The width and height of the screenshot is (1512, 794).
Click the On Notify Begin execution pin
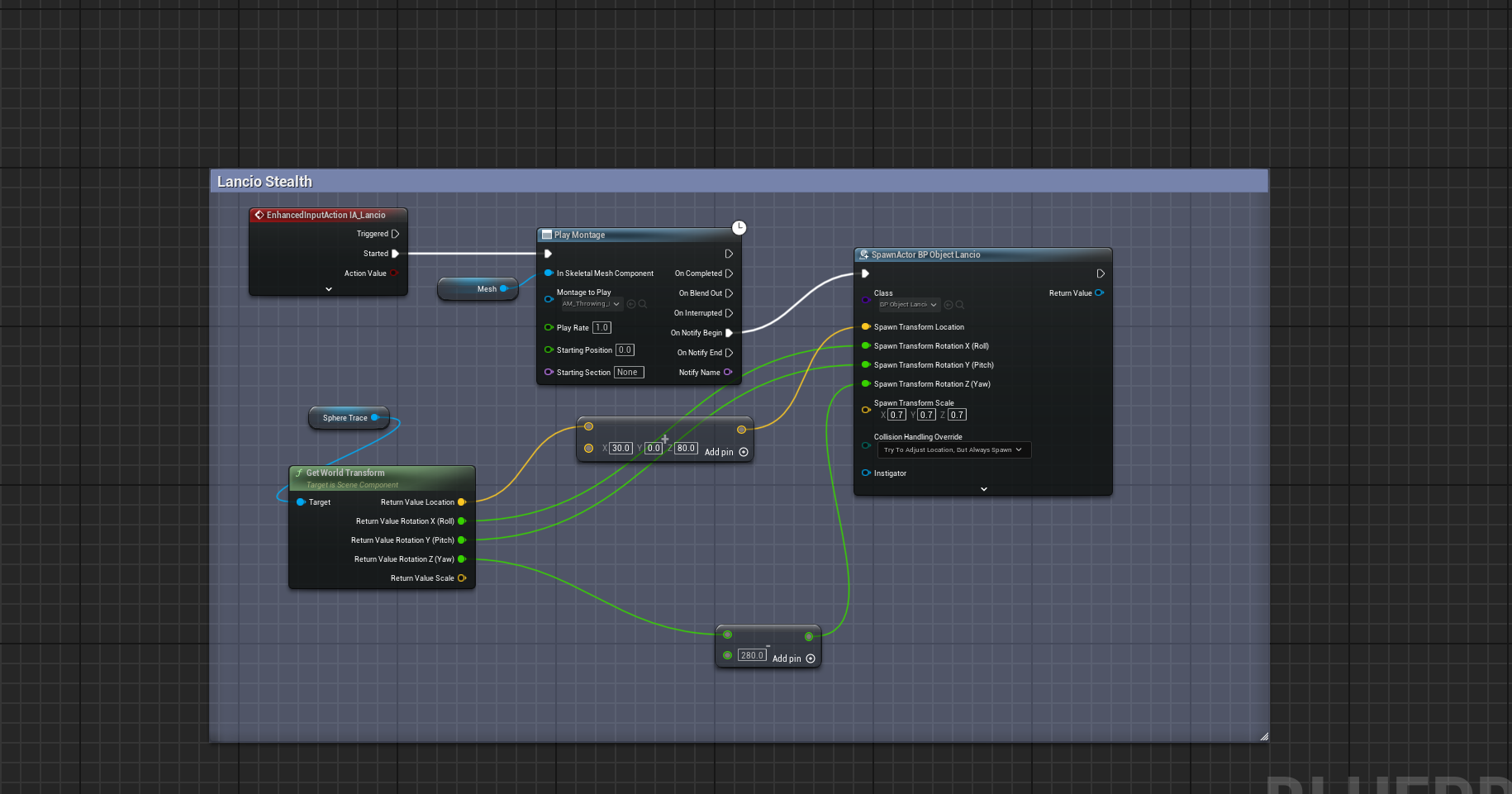pos(729,333)
